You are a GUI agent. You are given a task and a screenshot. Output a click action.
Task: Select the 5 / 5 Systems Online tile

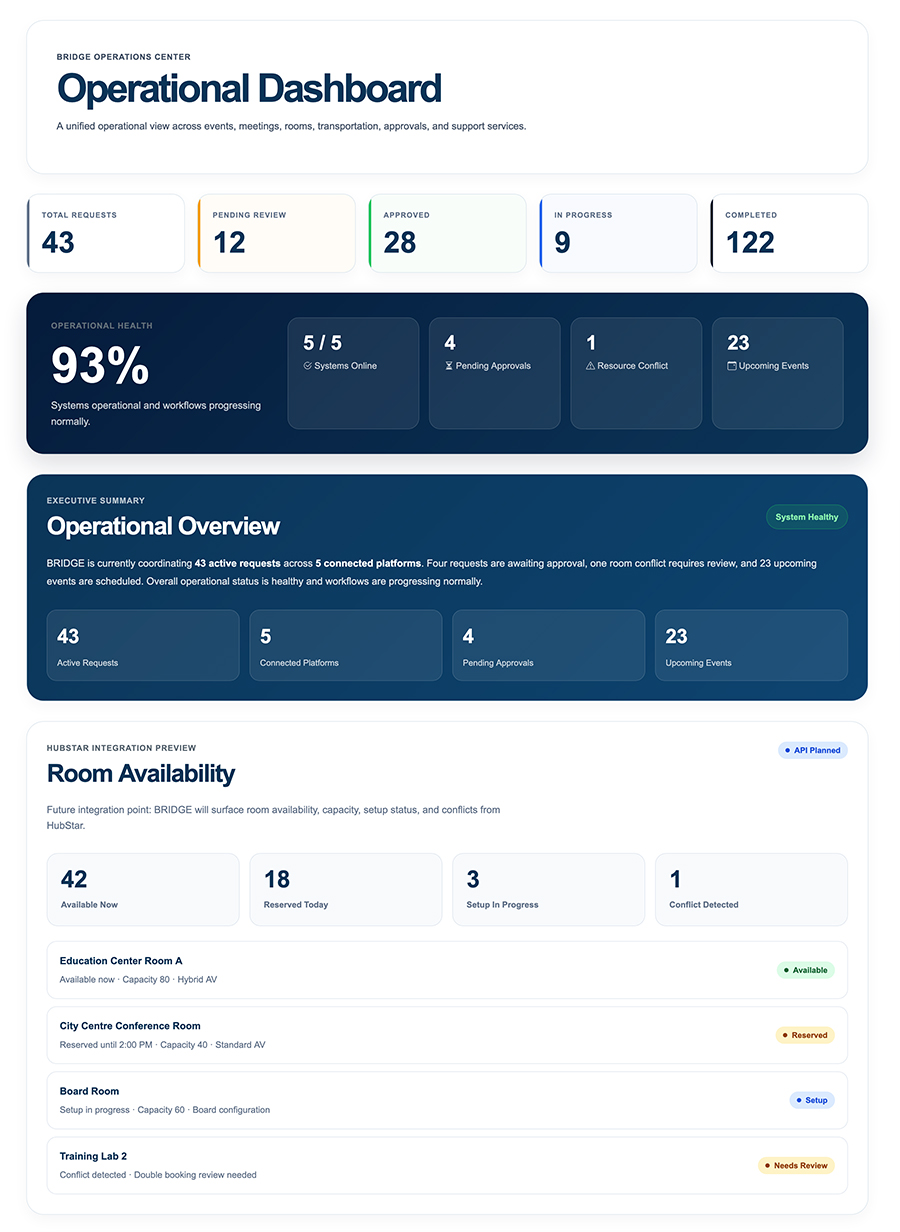353,373
